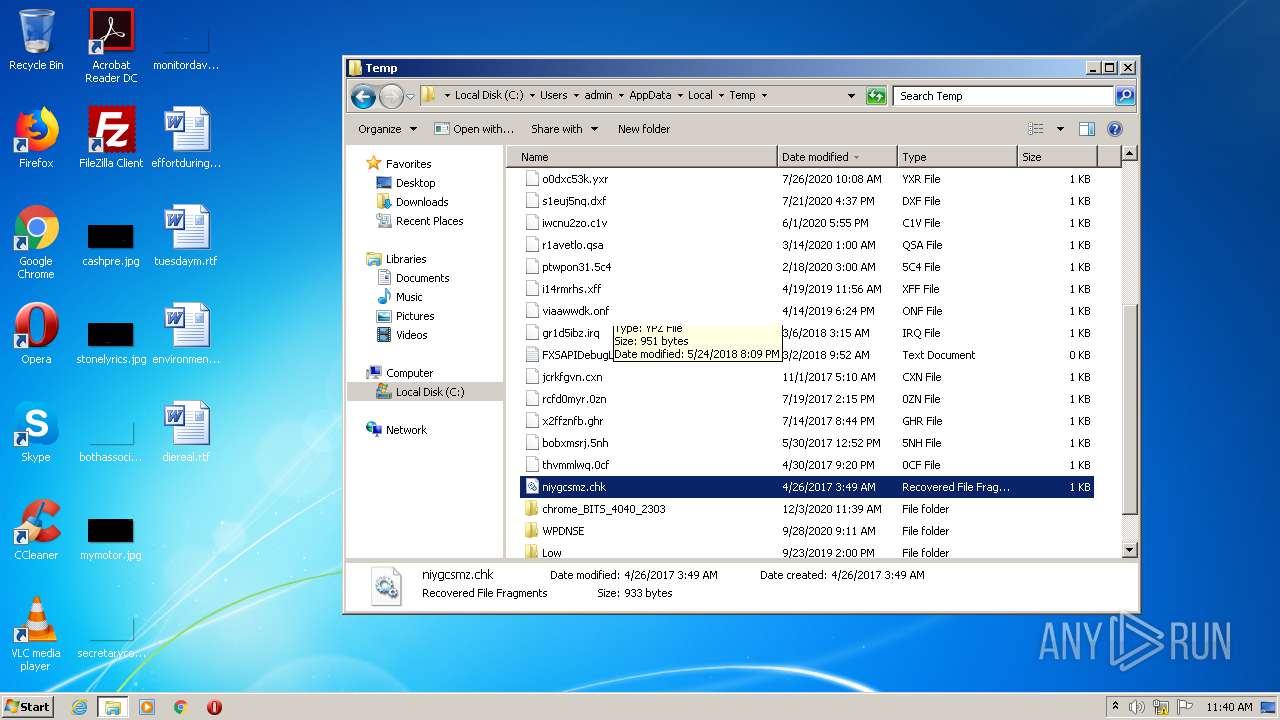Click the change view icon
1280x720 pixels.
(x=1036, y=129)
